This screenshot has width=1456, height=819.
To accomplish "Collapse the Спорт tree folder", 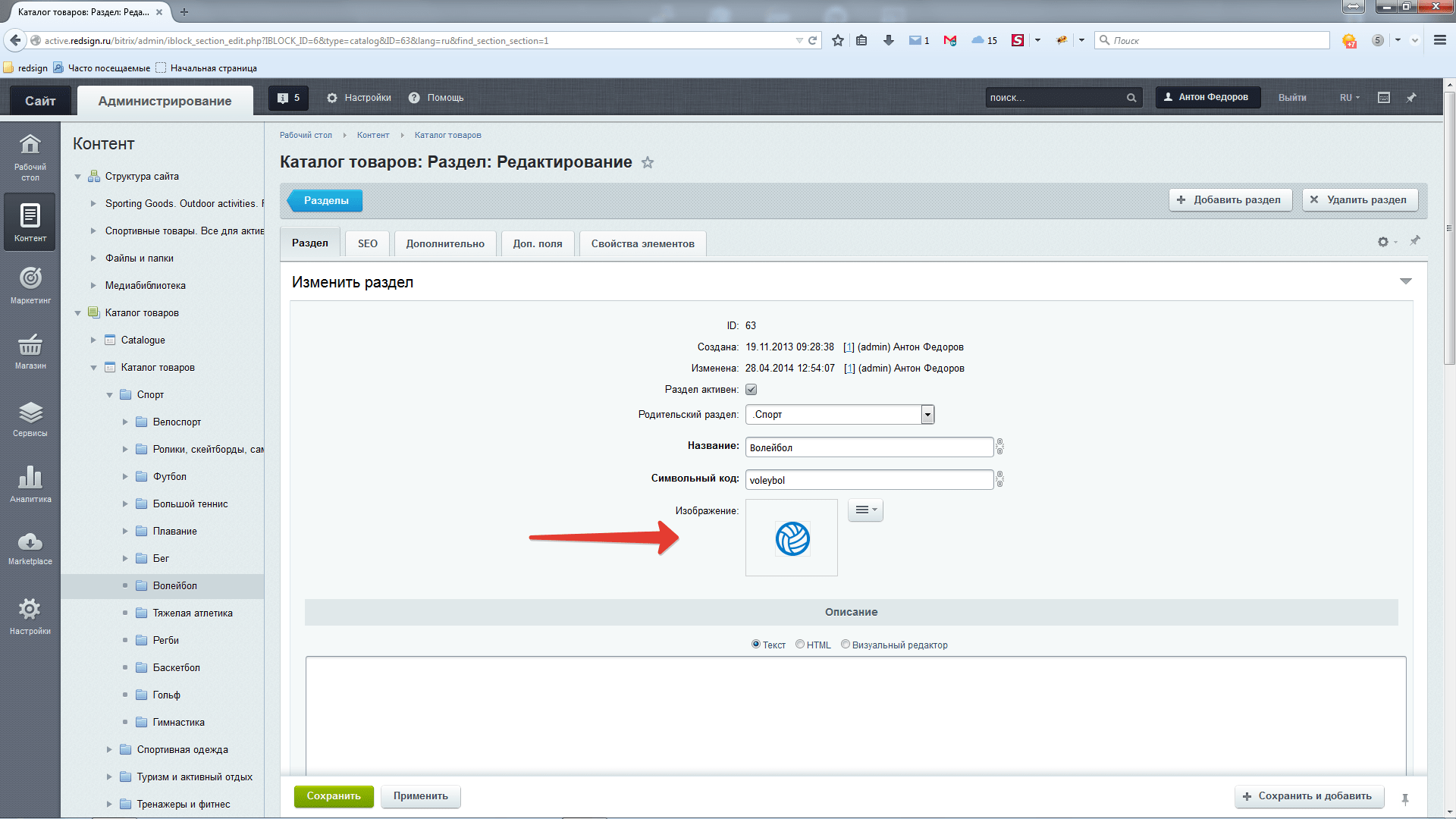I will (109, 395).
